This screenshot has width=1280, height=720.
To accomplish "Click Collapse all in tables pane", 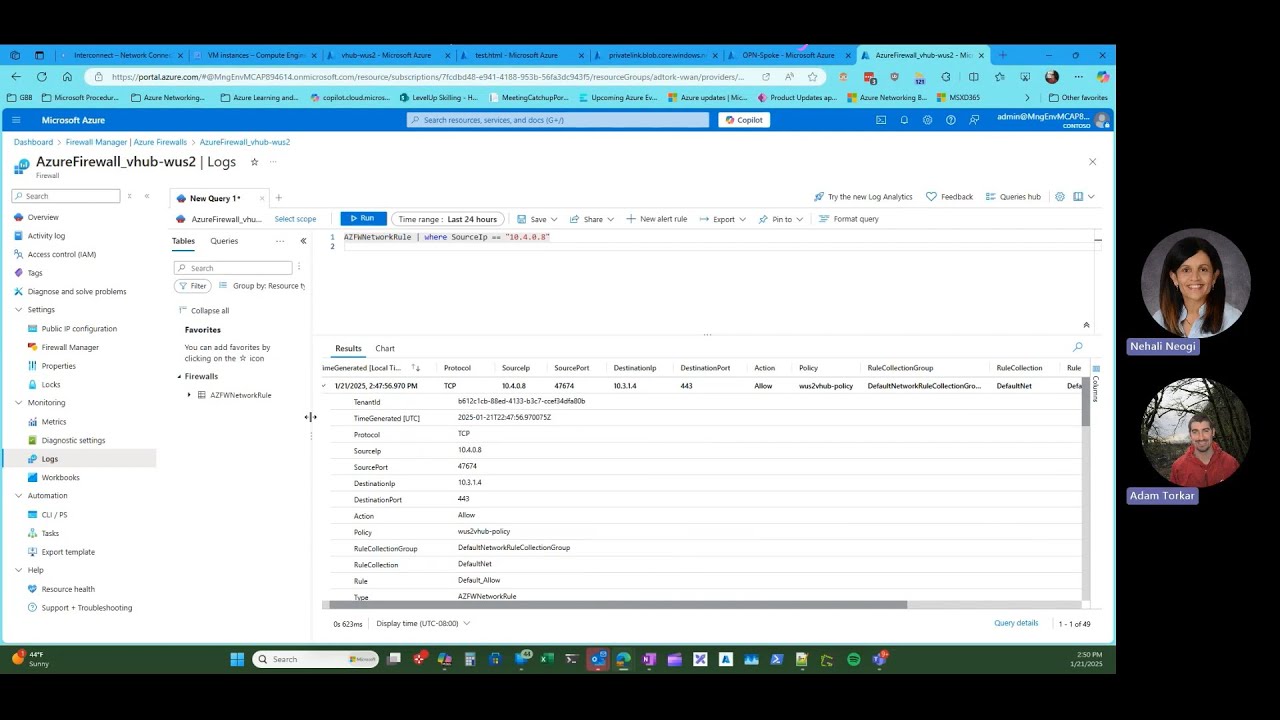I will pyautogui.click(x=204, y=311).
